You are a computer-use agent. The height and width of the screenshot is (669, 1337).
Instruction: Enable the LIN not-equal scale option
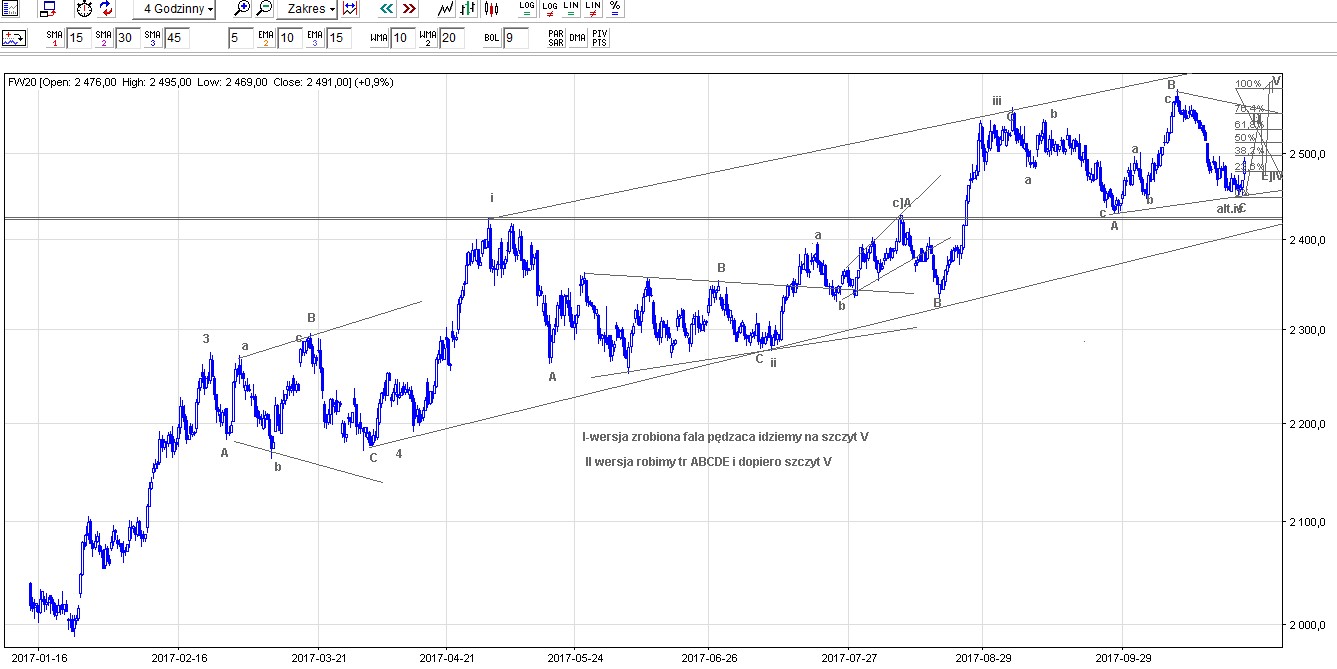(x=593, y=9)
